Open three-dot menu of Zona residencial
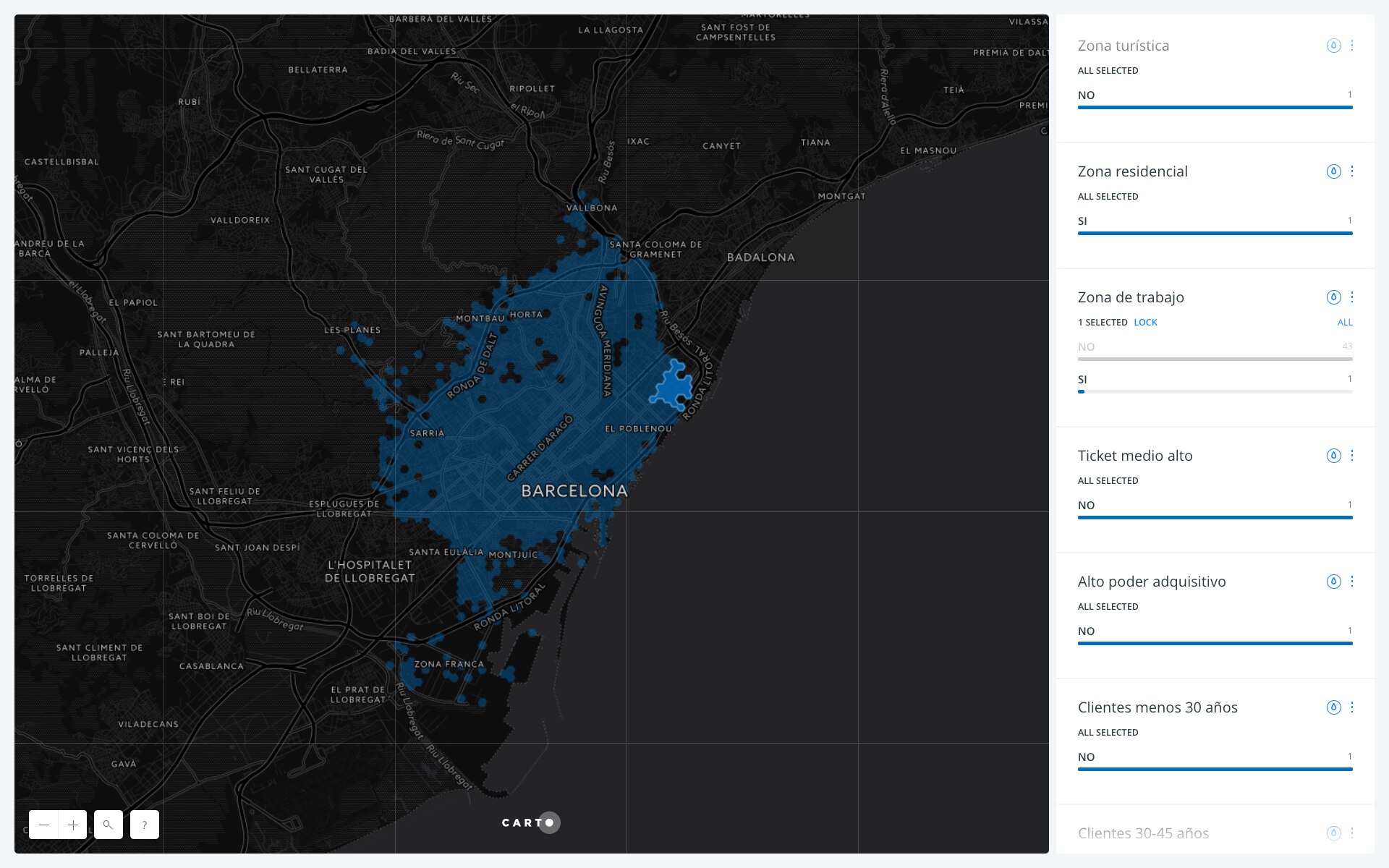 tap(1352, 171)
